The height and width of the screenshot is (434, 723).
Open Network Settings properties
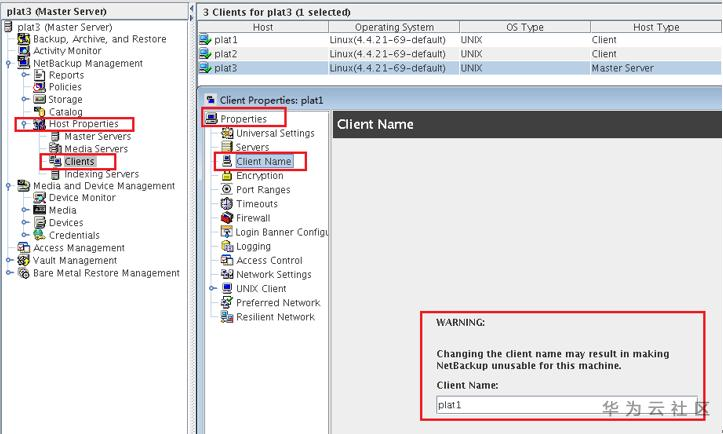273,274
